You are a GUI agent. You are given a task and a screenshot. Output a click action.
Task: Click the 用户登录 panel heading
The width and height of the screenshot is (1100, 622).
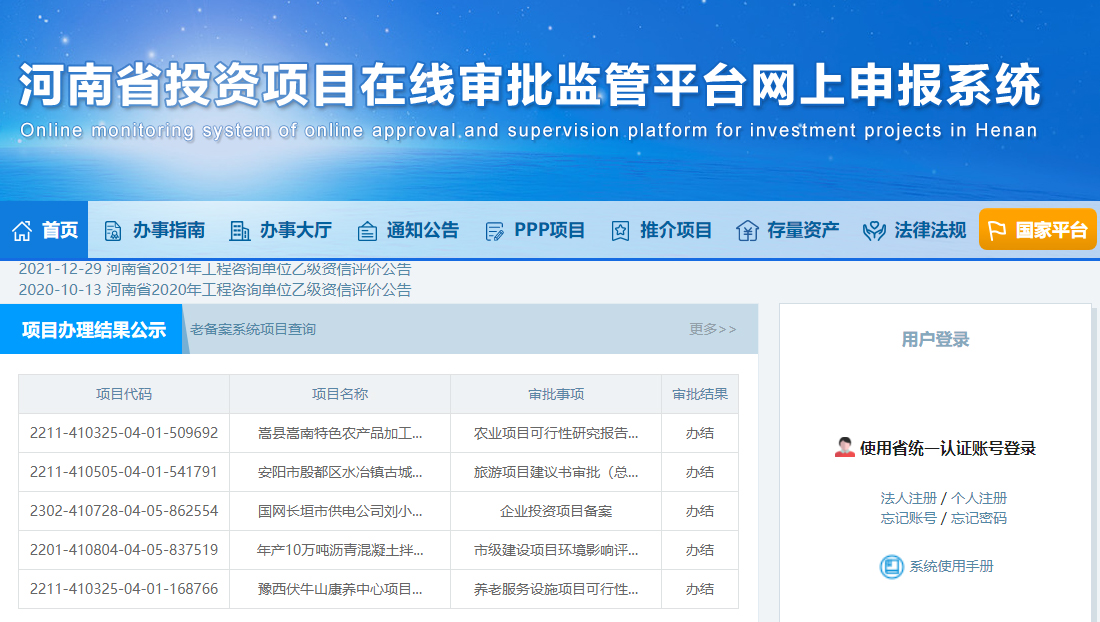point(935,339)
